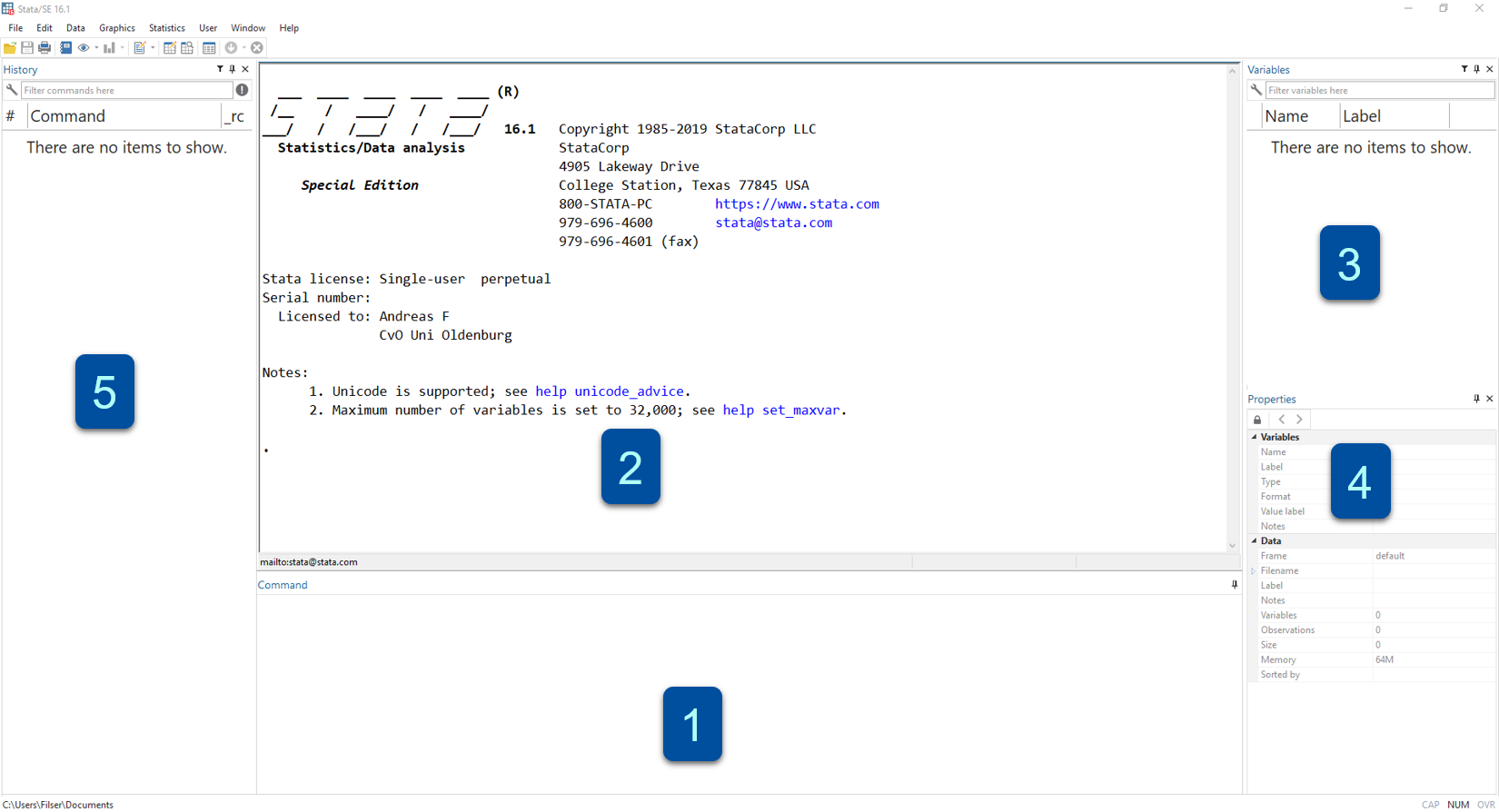Click the _rc column header in History

[x=237, y=116]
